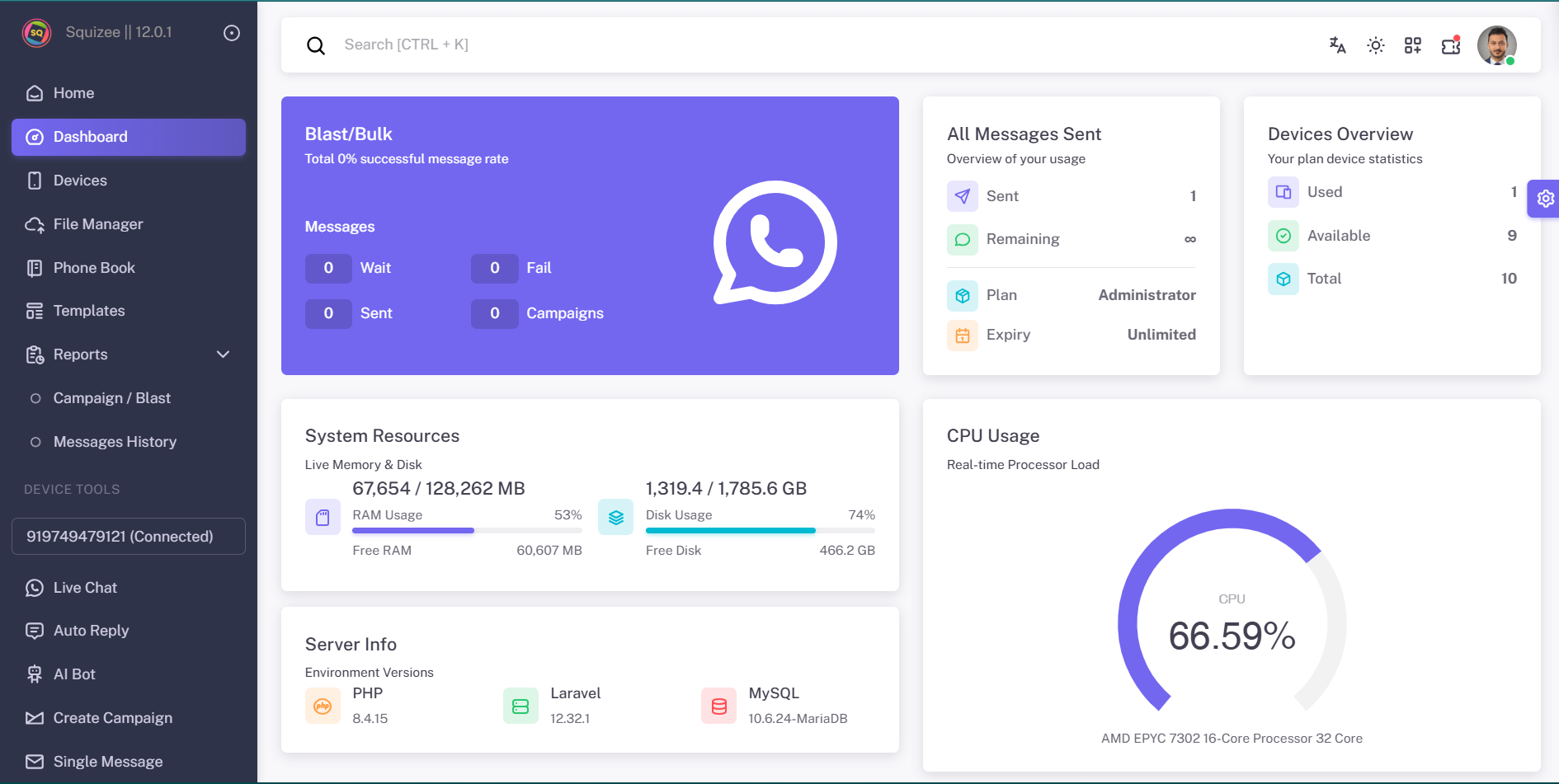The width and height of the screenshot is (1559, 784).
Task: Open Live Chat from sidebar
Action: [85, 588]
